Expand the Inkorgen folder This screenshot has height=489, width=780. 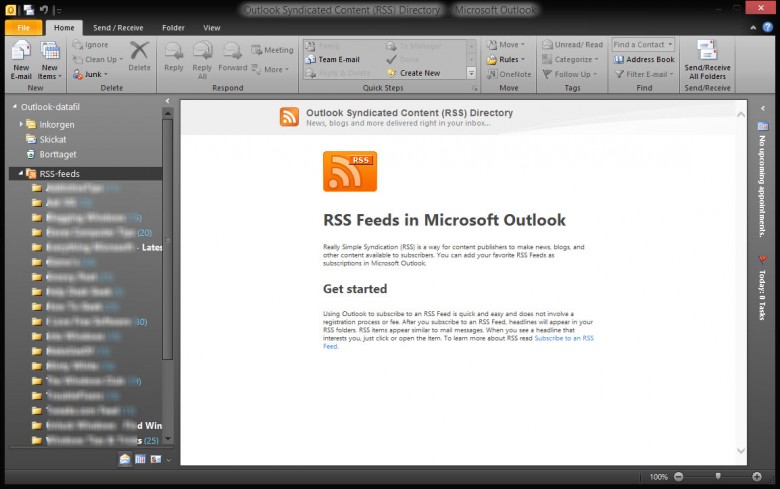(21, 124)
